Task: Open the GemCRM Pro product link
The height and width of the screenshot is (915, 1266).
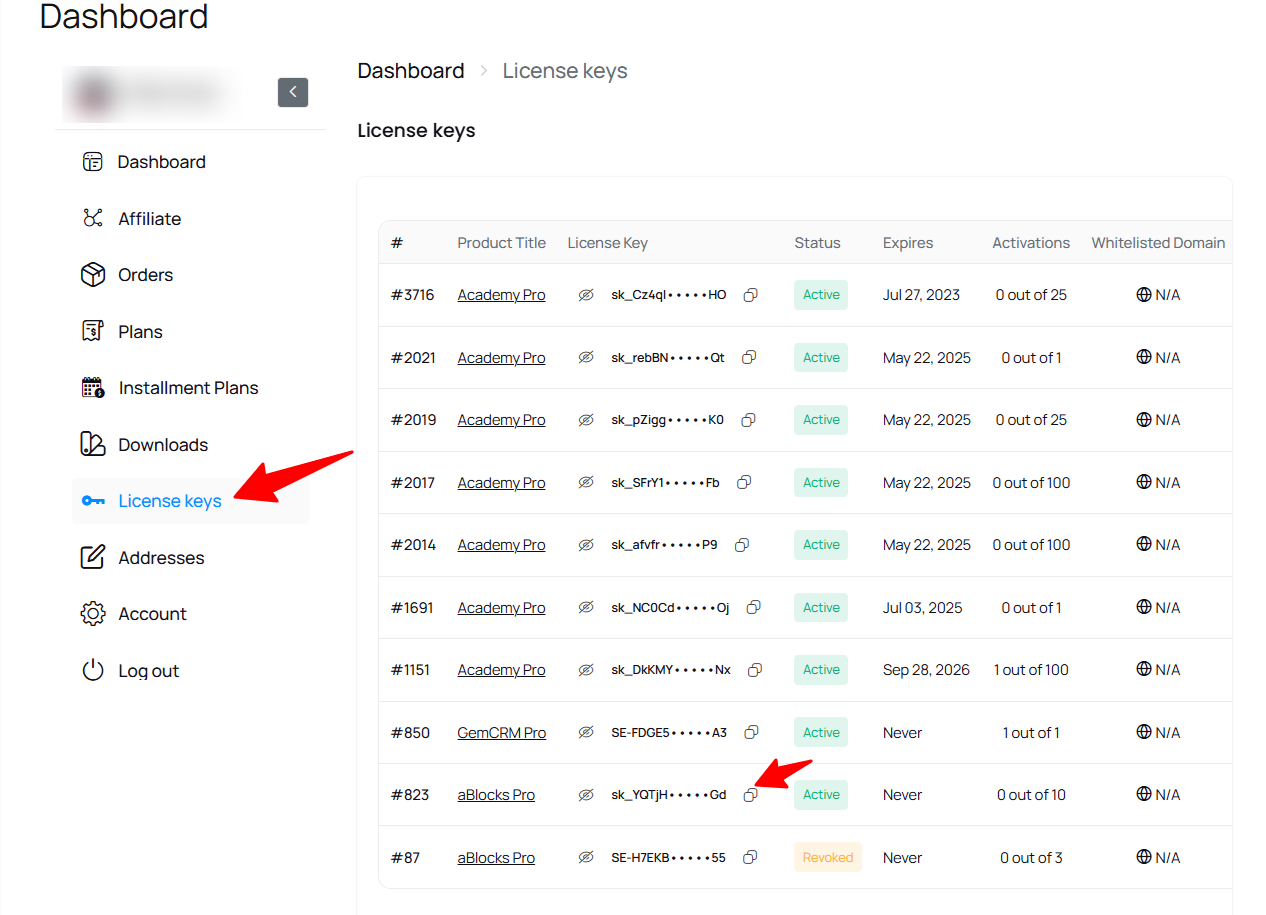Action: click(x=502, y=733)
